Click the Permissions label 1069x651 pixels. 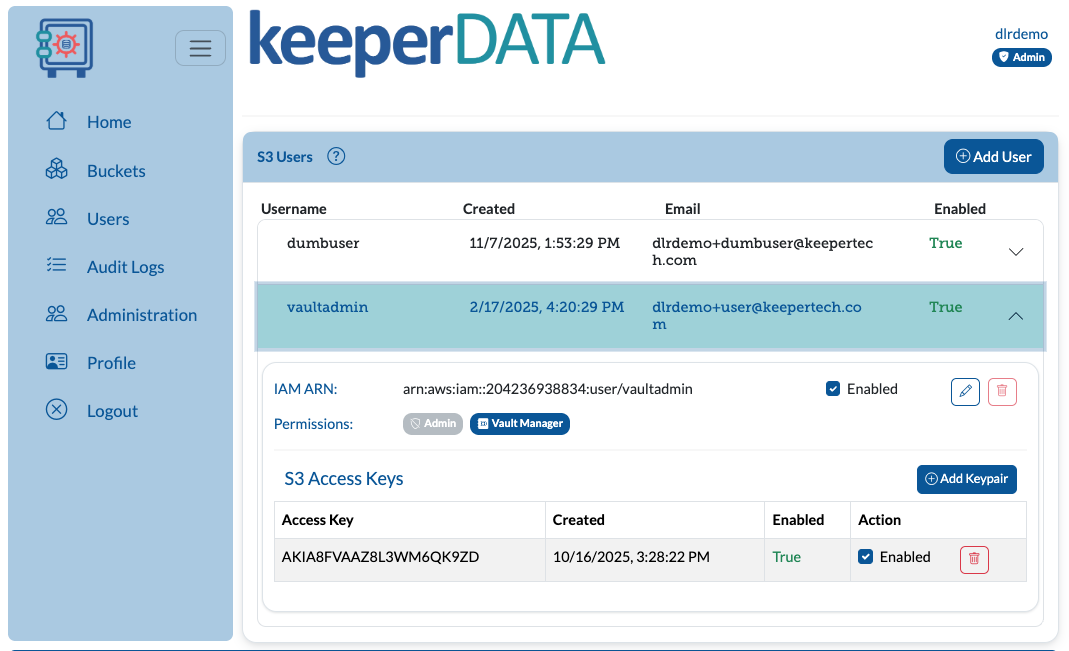click(314, 424)
